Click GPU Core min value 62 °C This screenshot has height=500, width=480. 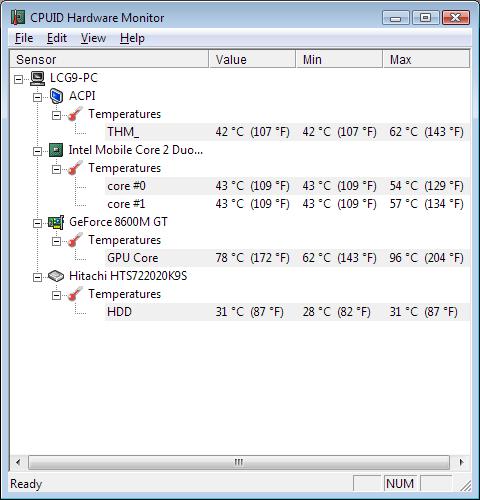coord(339,258)
